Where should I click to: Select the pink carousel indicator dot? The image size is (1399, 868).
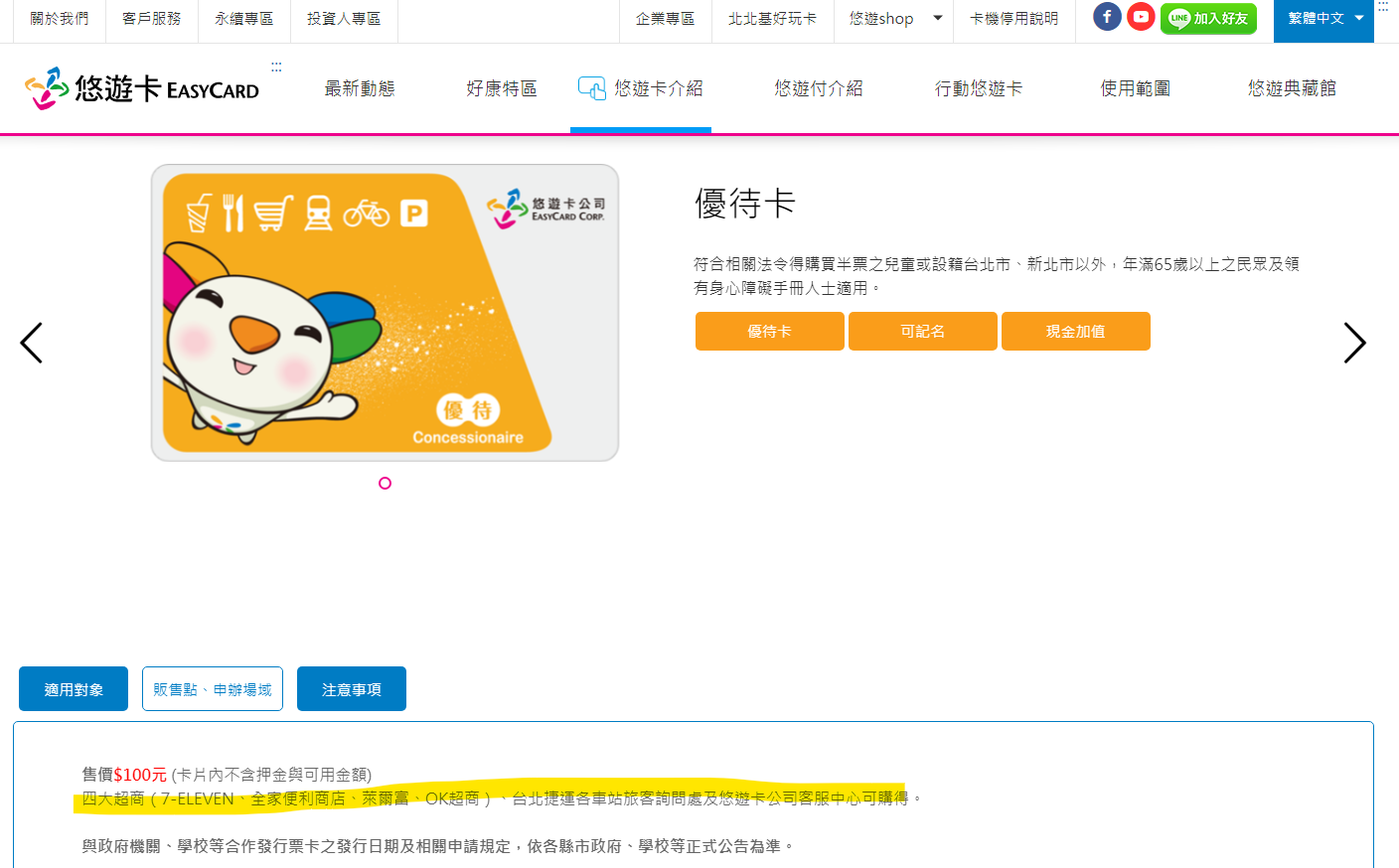(x=386, y=483)
